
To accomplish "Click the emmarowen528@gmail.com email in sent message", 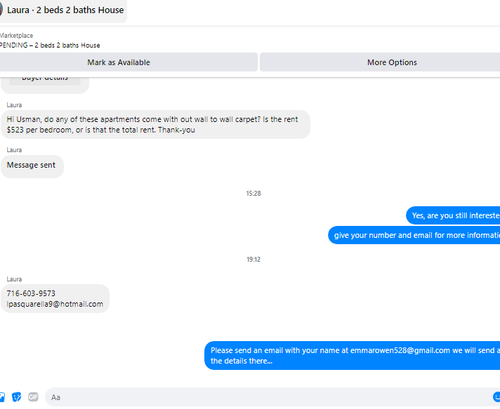I will (x=400, y=350).
